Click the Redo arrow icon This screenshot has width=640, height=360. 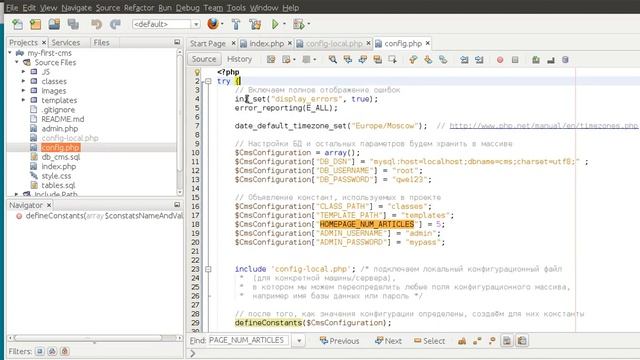pyautogui.click(x=115, y=24)
